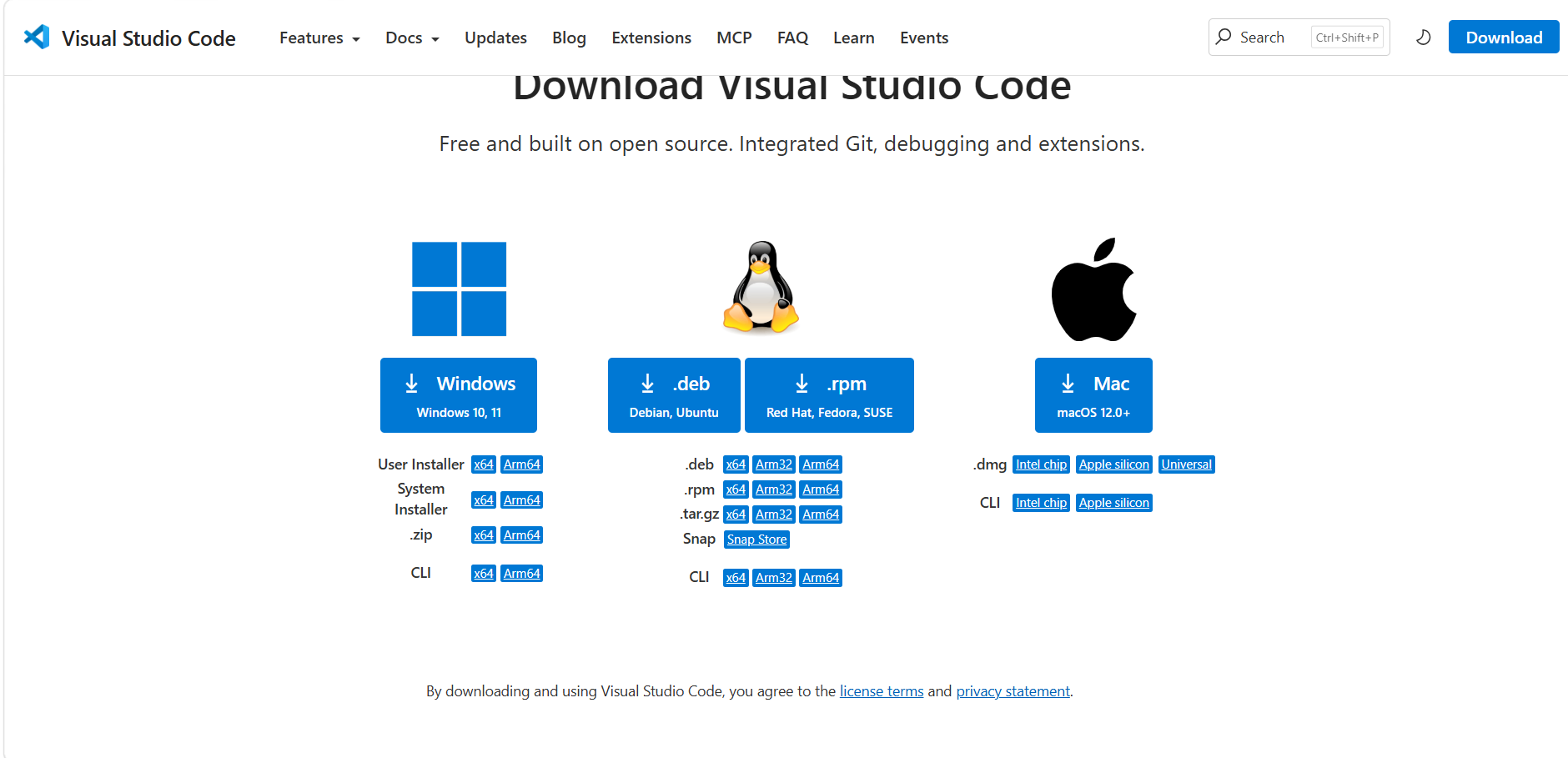Open the Events page
Viewport: 1568px width, 758px height.
coord(924,38)
